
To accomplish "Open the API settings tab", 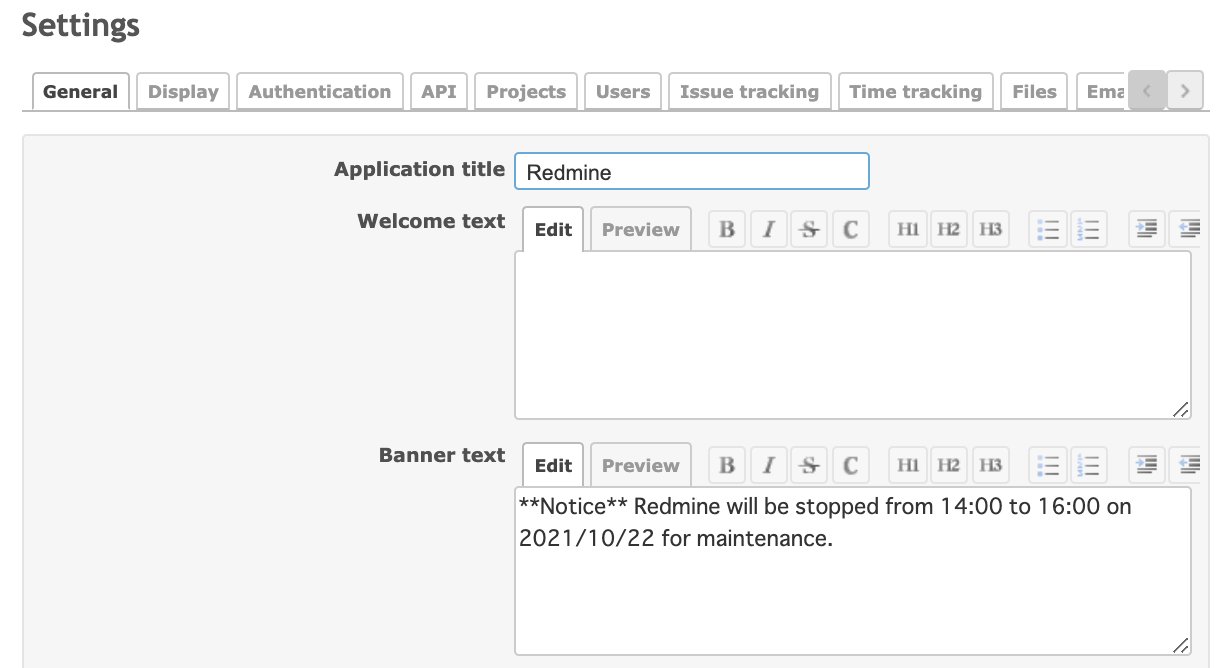I will pyautogui.click(x=439, y=92).
